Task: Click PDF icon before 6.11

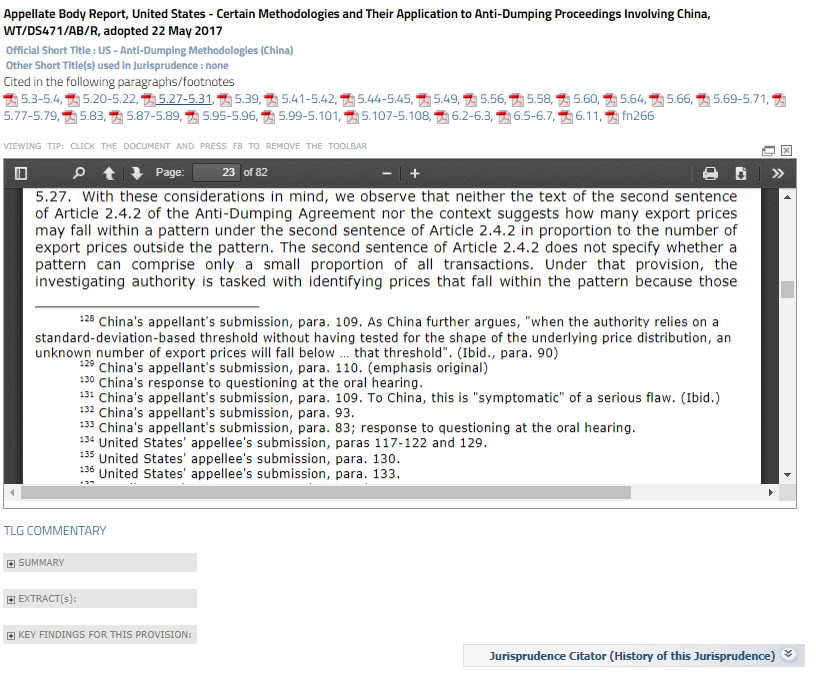Action: click(x=565, y=117)
